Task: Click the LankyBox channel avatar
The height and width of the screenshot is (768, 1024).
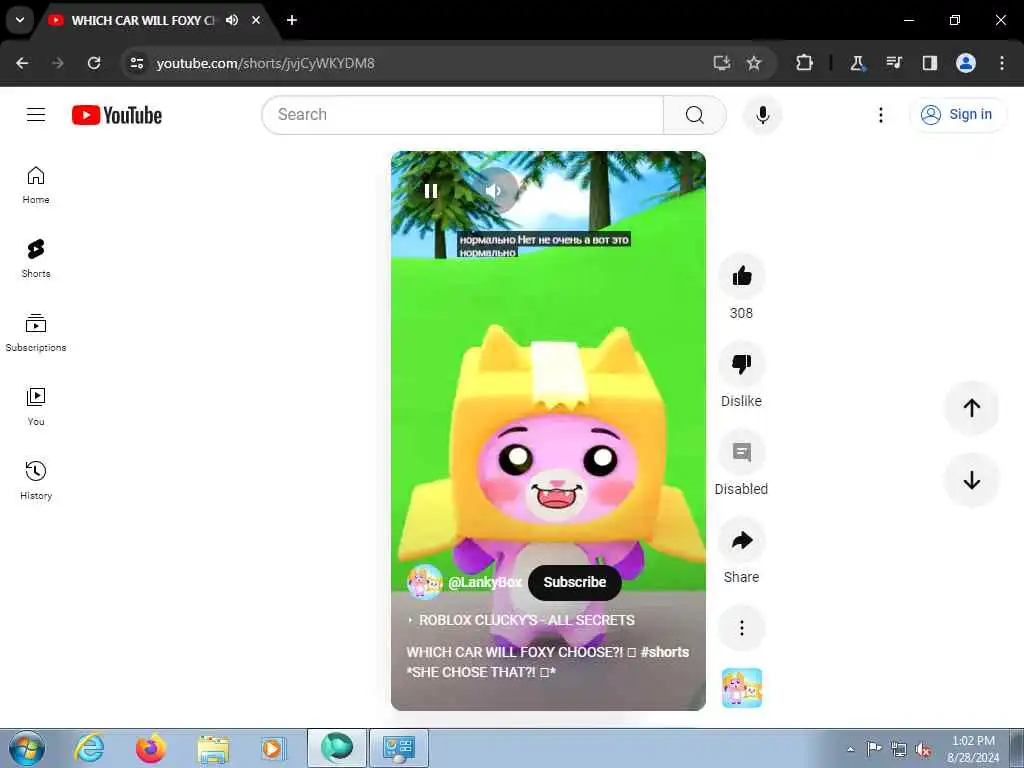Action: [x=424, y=583]
